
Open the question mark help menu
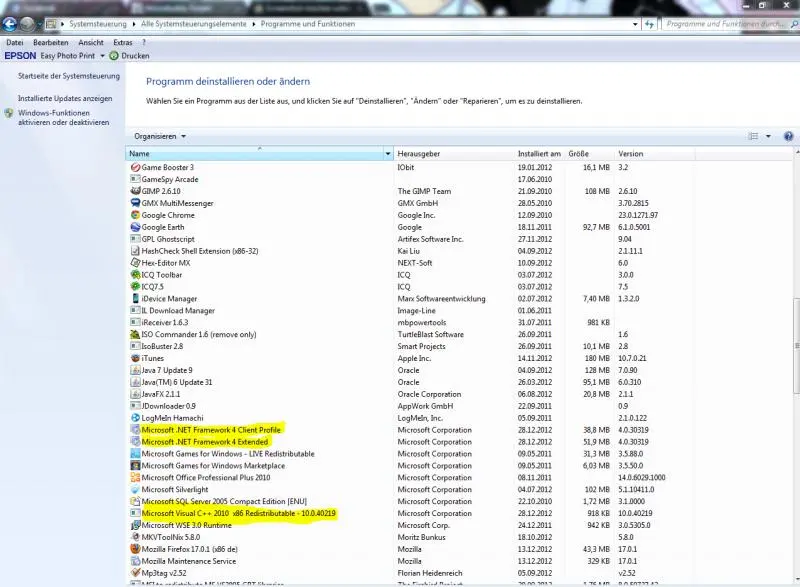pos(144,42)
